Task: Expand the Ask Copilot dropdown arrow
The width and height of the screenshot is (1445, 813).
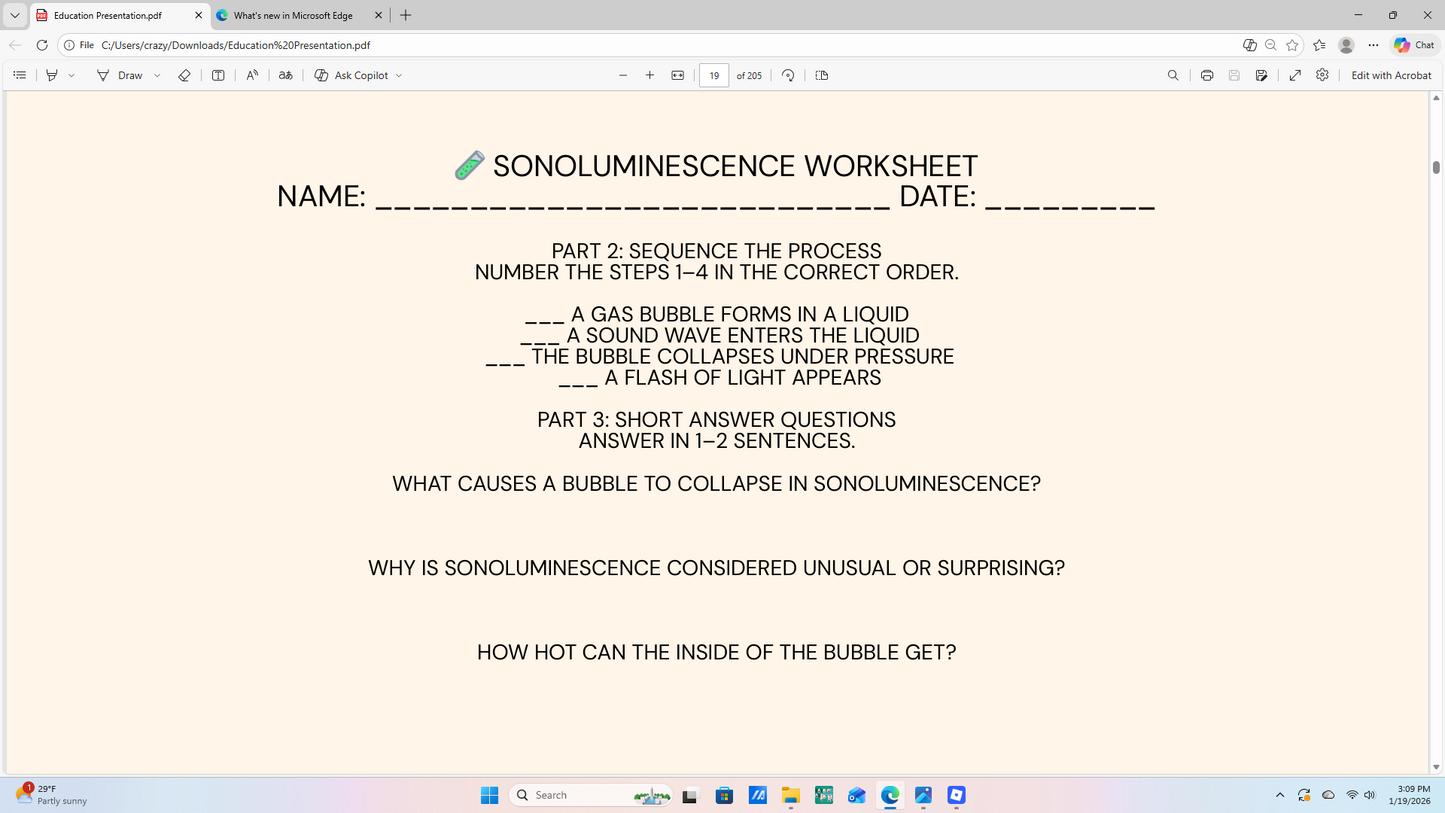Action: click(399, 75)
